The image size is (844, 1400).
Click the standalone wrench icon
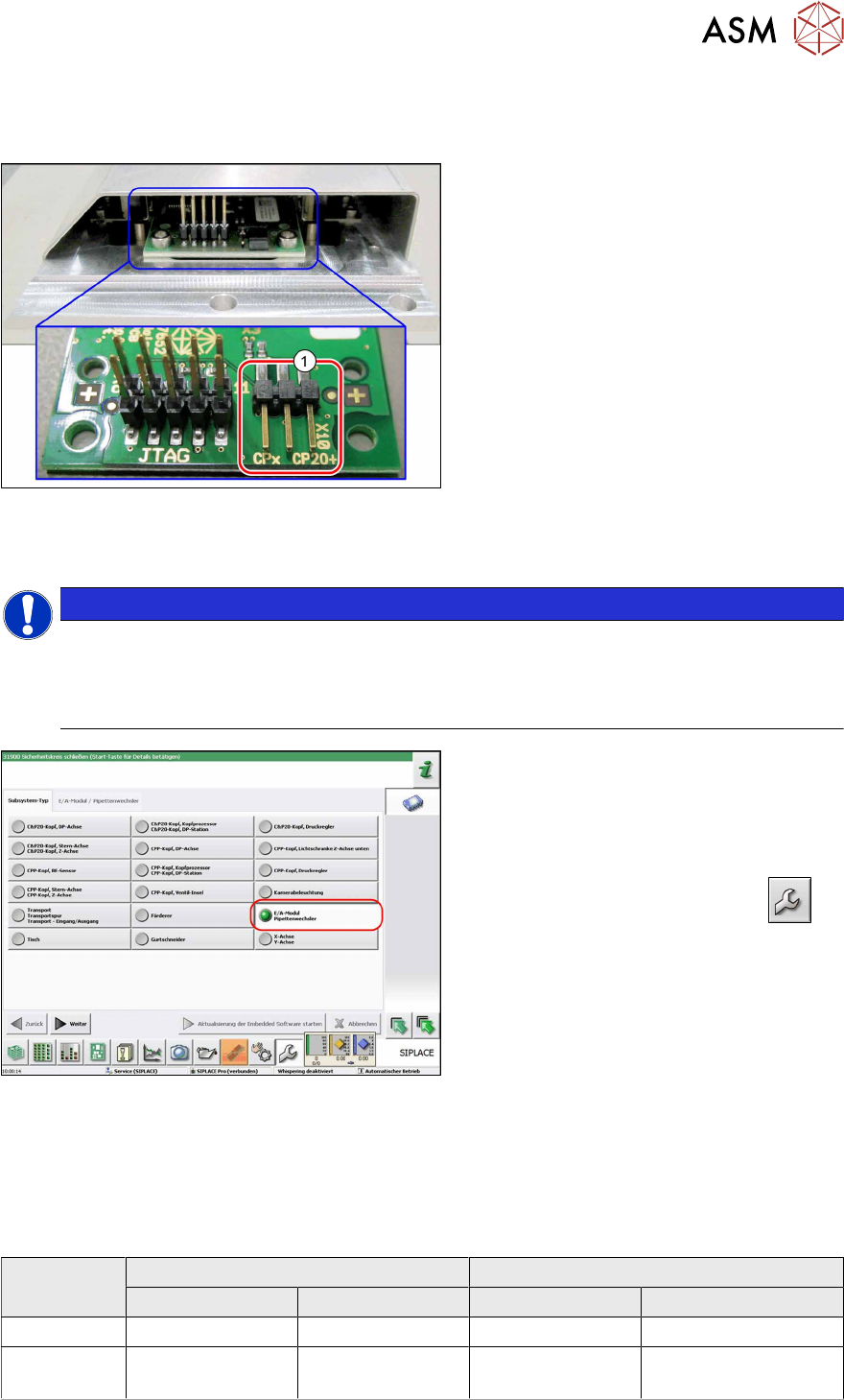[x=789, y=900]
